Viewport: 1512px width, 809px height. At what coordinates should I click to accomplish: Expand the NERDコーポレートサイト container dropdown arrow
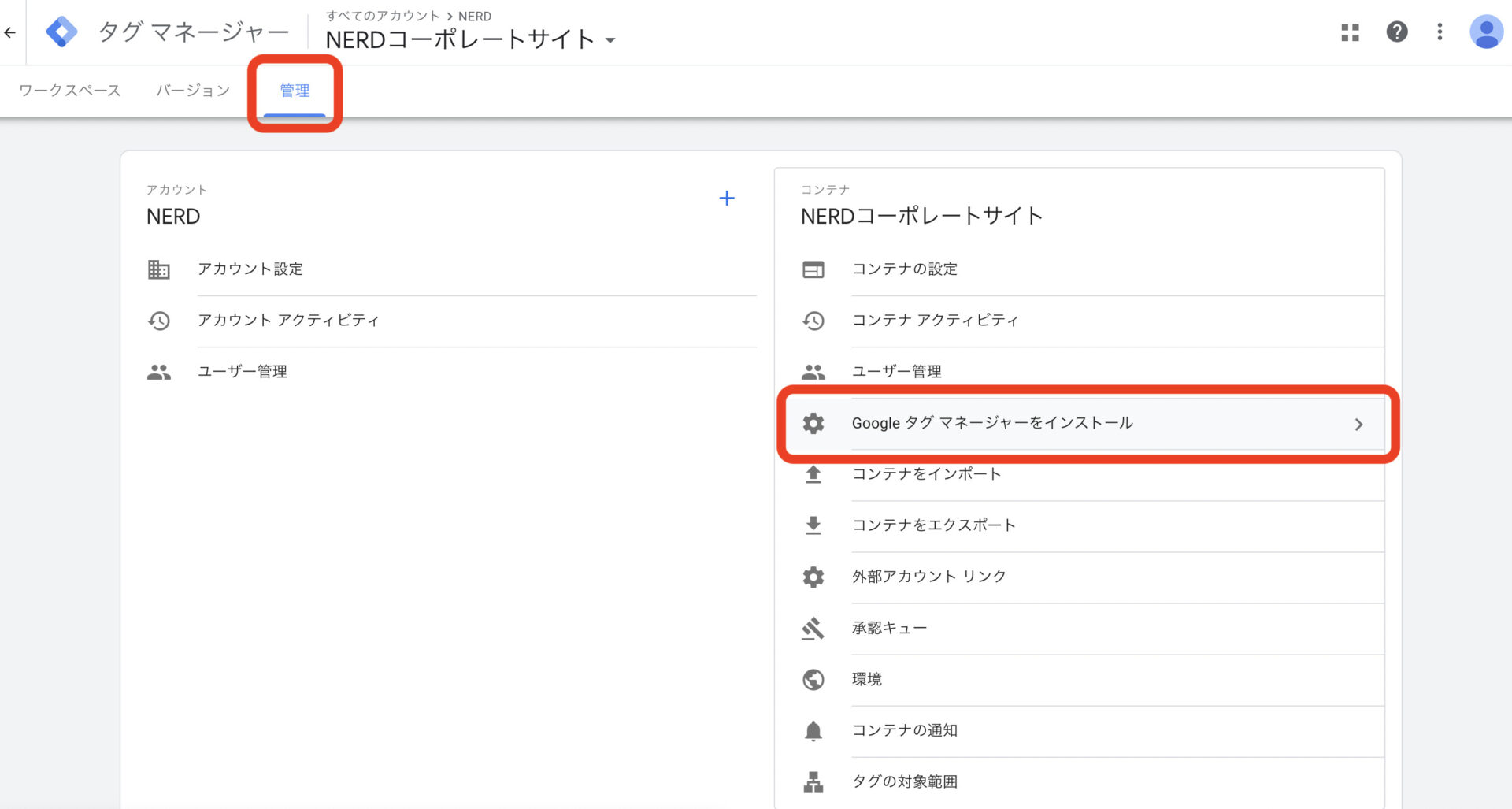click(x=610, y=40)
